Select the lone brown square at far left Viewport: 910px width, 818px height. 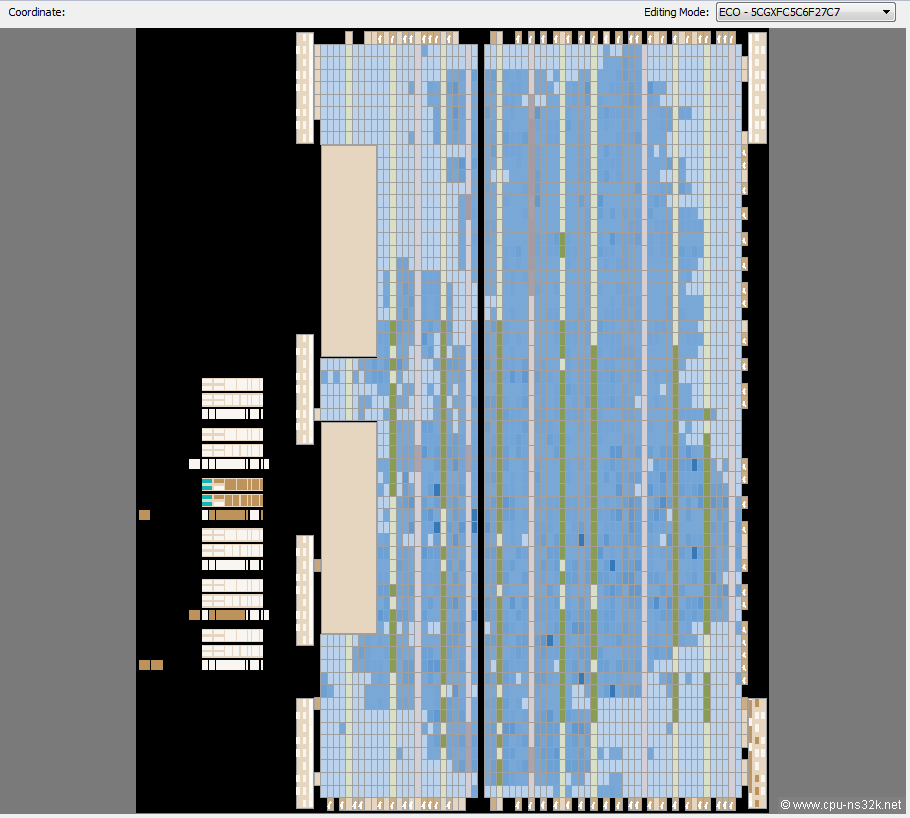click(144, 515)
